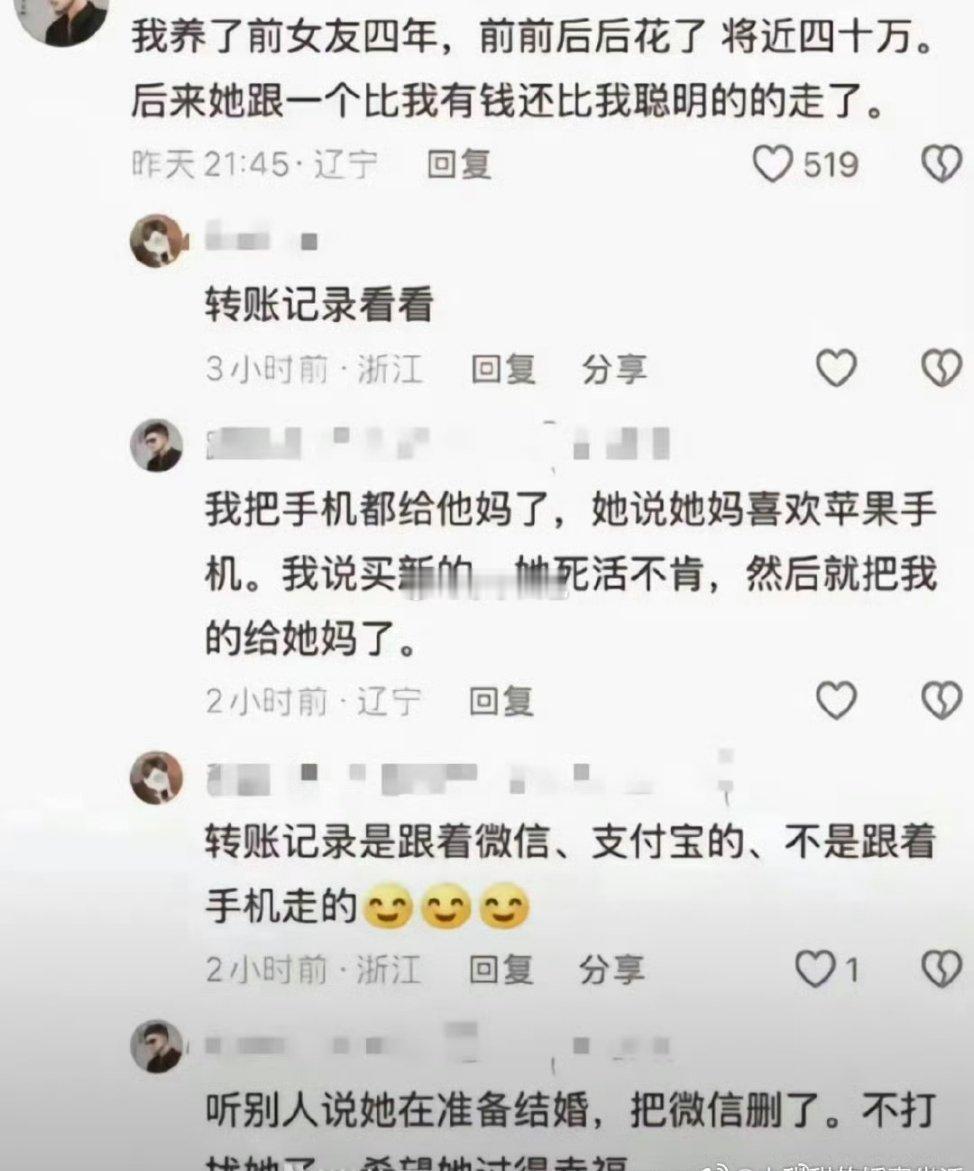Dislike the 微信、支付宝 transfer record comment
Screen dimensions: 974x1171
941,969
